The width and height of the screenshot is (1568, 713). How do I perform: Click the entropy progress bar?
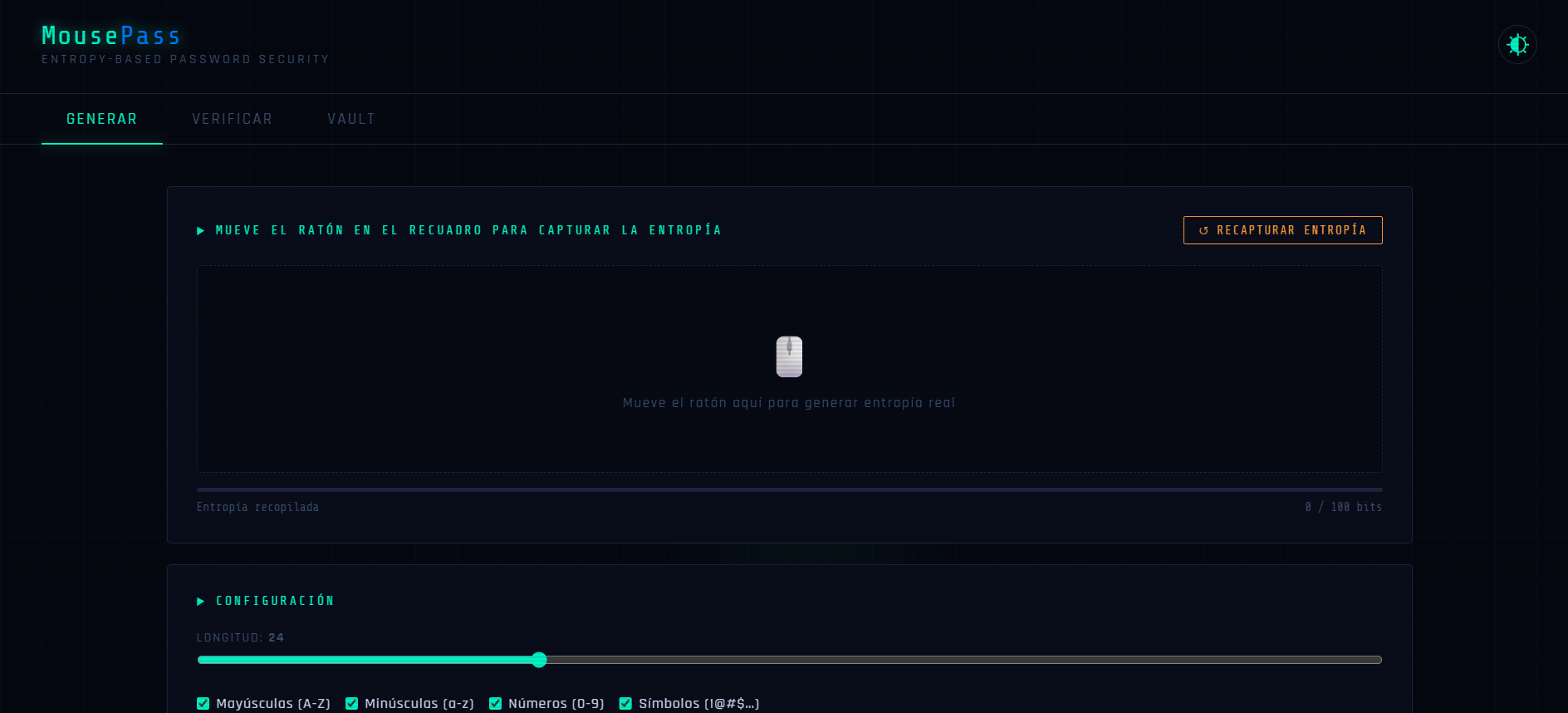pos(790,489)
